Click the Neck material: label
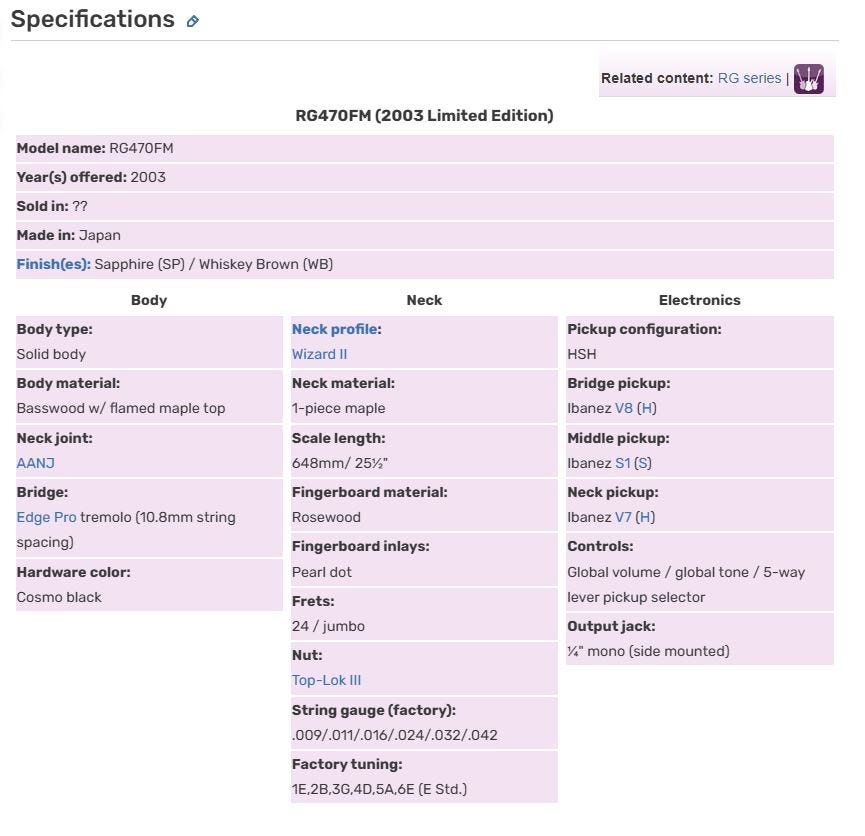Image resolution: width=865 pixels, height=836 pixels. tap(343, 384)
